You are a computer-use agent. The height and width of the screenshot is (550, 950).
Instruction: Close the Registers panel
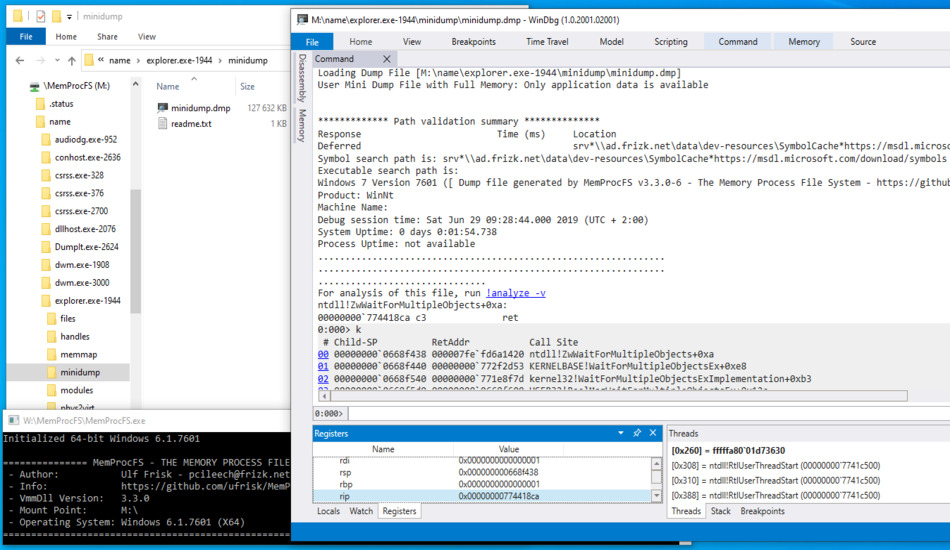[x=654, y=433]
